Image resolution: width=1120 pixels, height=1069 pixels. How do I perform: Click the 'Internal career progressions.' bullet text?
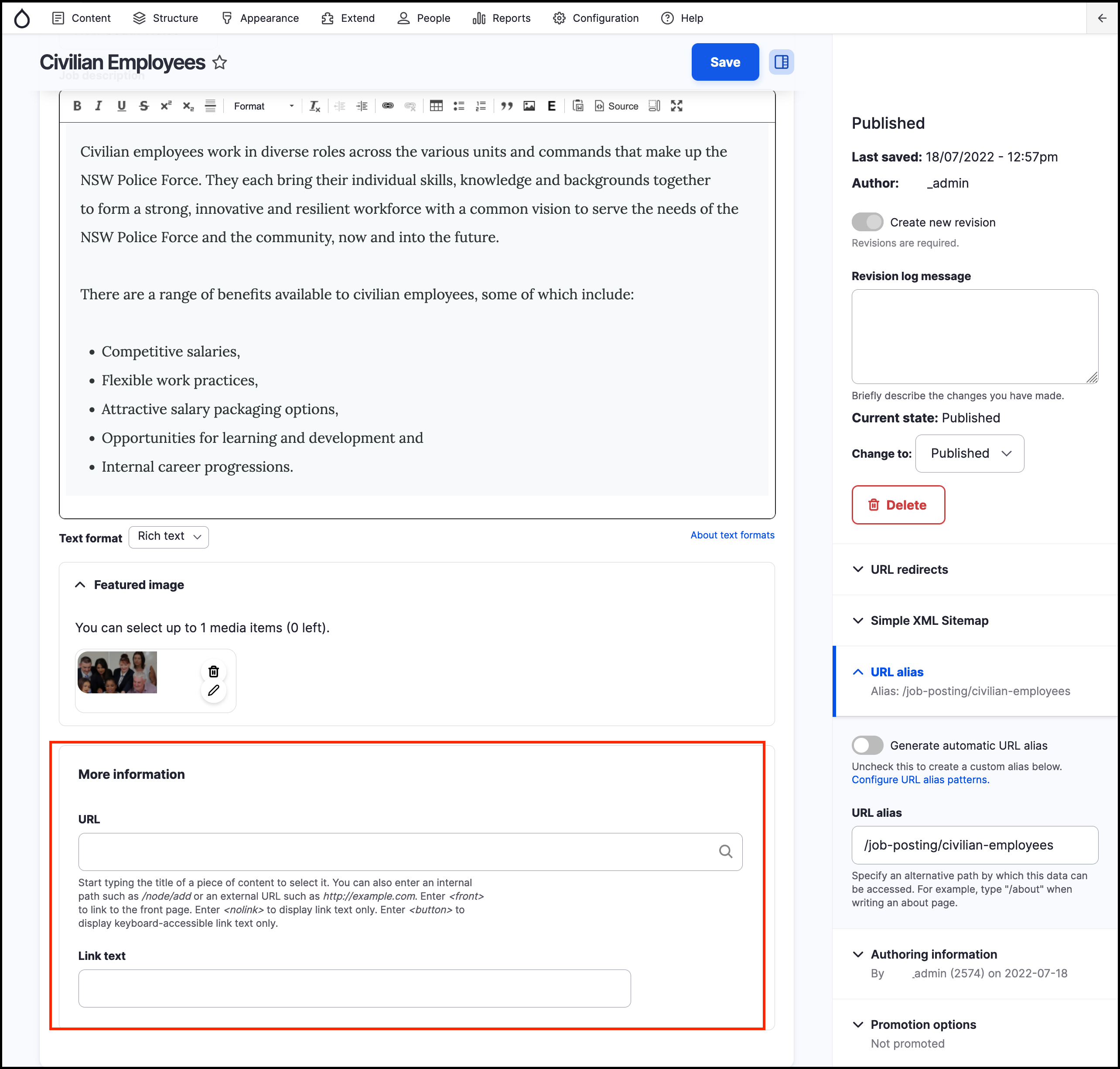coord(197,467)
